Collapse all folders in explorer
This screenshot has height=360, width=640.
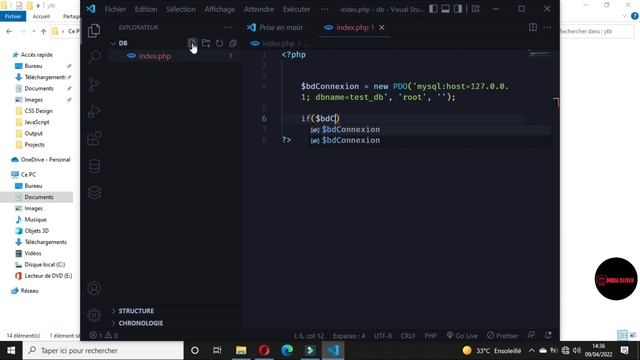coord(233,43)
